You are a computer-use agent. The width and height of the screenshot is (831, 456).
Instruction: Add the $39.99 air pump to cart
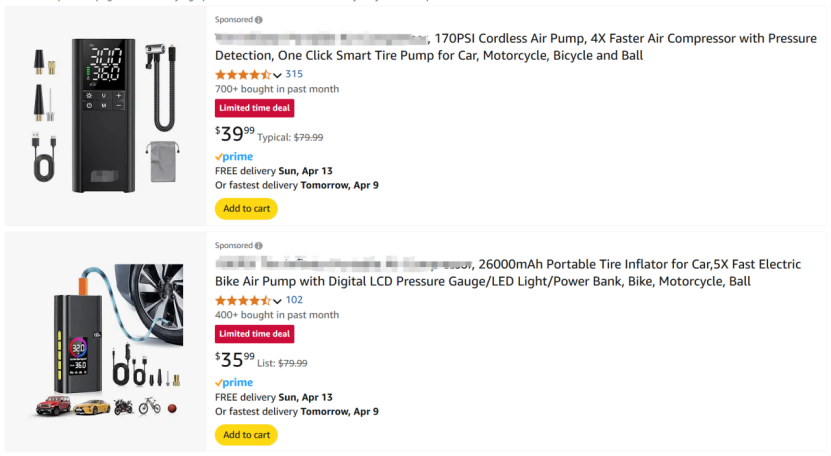click(246, 208)
